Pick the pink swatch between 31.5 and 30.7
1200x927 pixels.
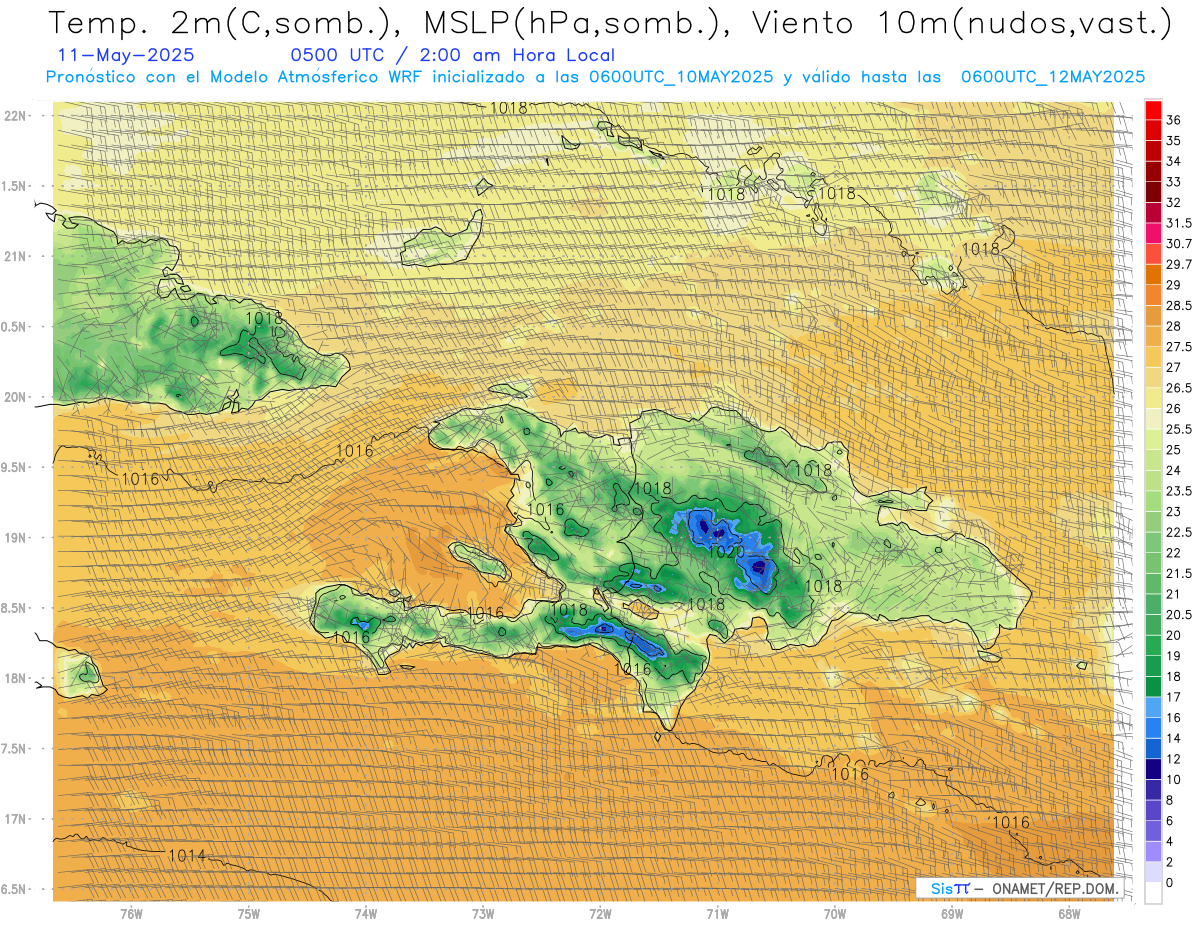[1153, 233]
